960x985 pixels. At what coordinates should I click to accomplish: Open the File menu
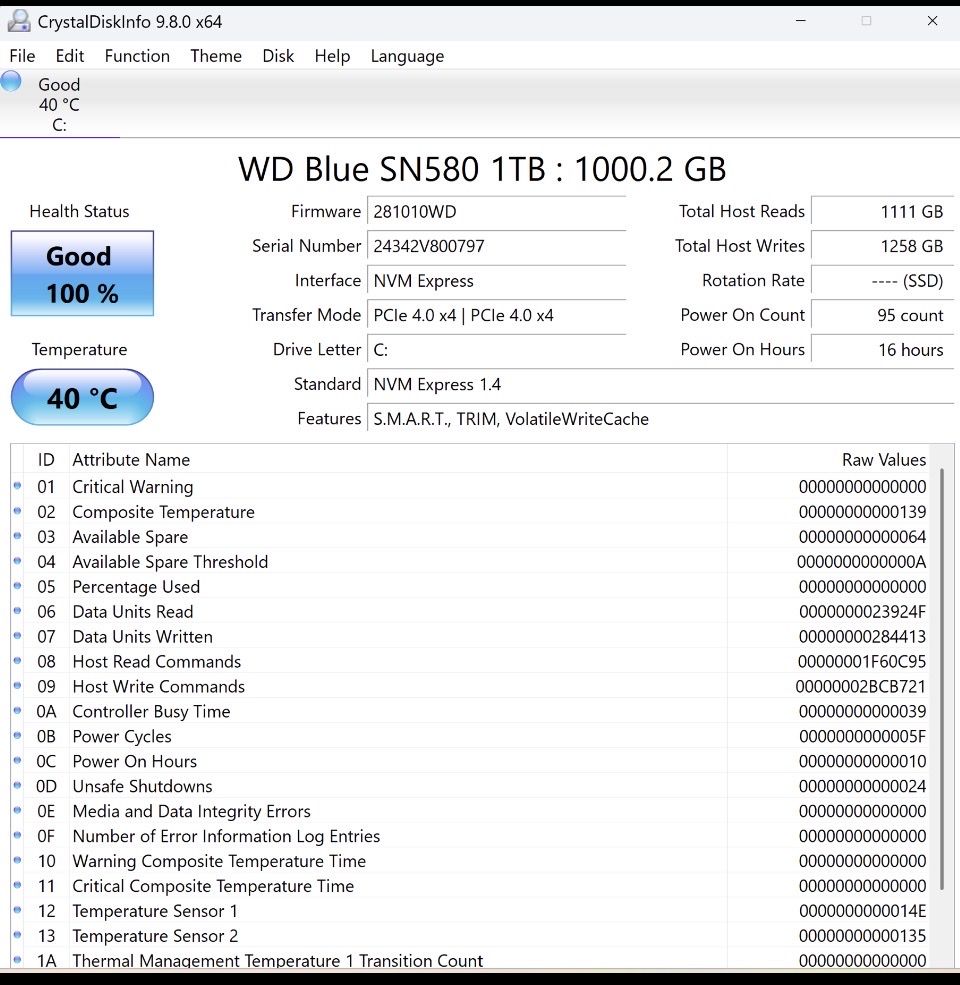[22, 56]
